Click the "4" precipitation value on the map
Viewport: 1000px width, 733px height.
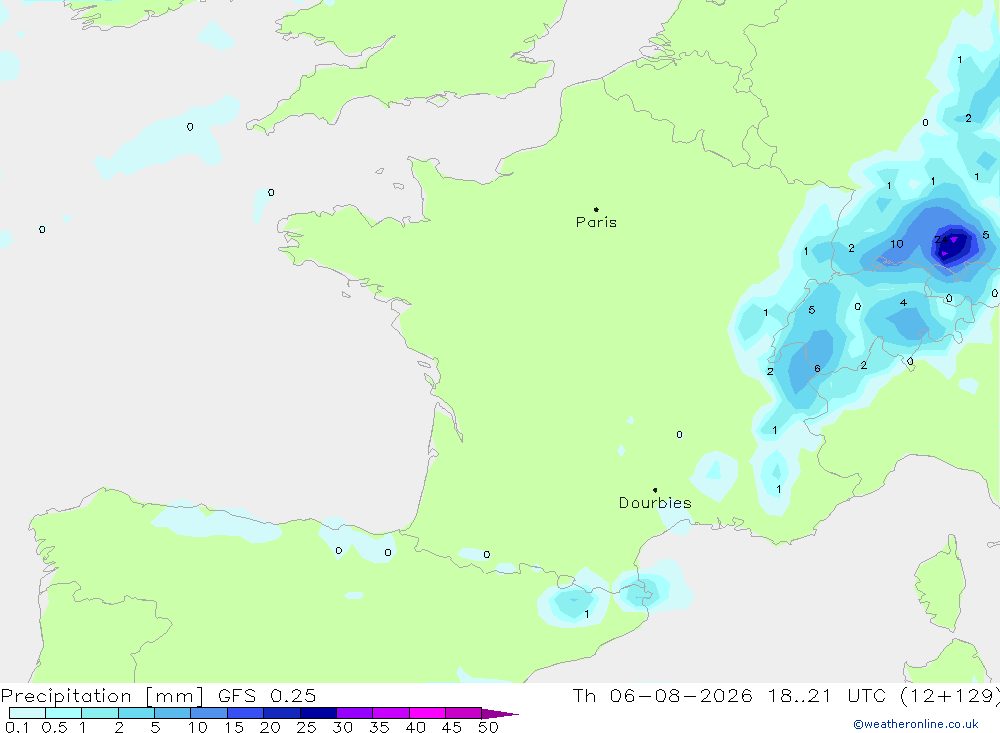903,302
